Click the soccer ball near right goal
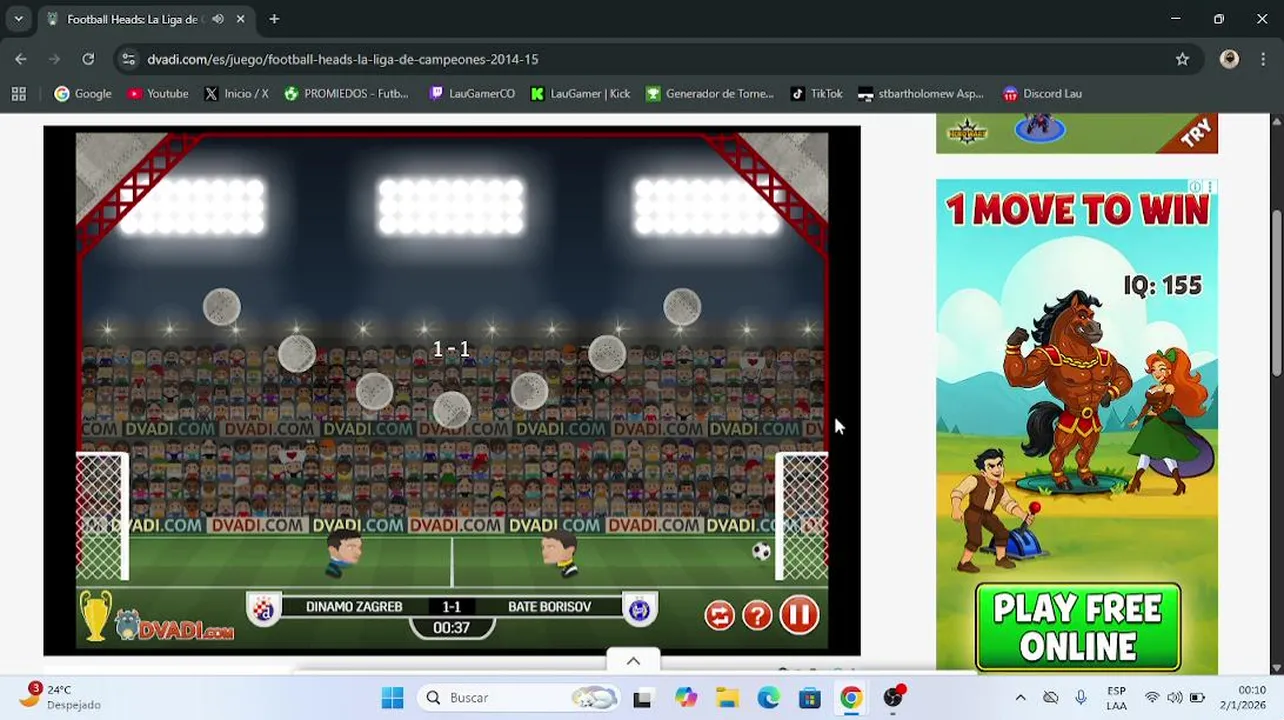1284x720 pixels. click(x=761, y=551)
